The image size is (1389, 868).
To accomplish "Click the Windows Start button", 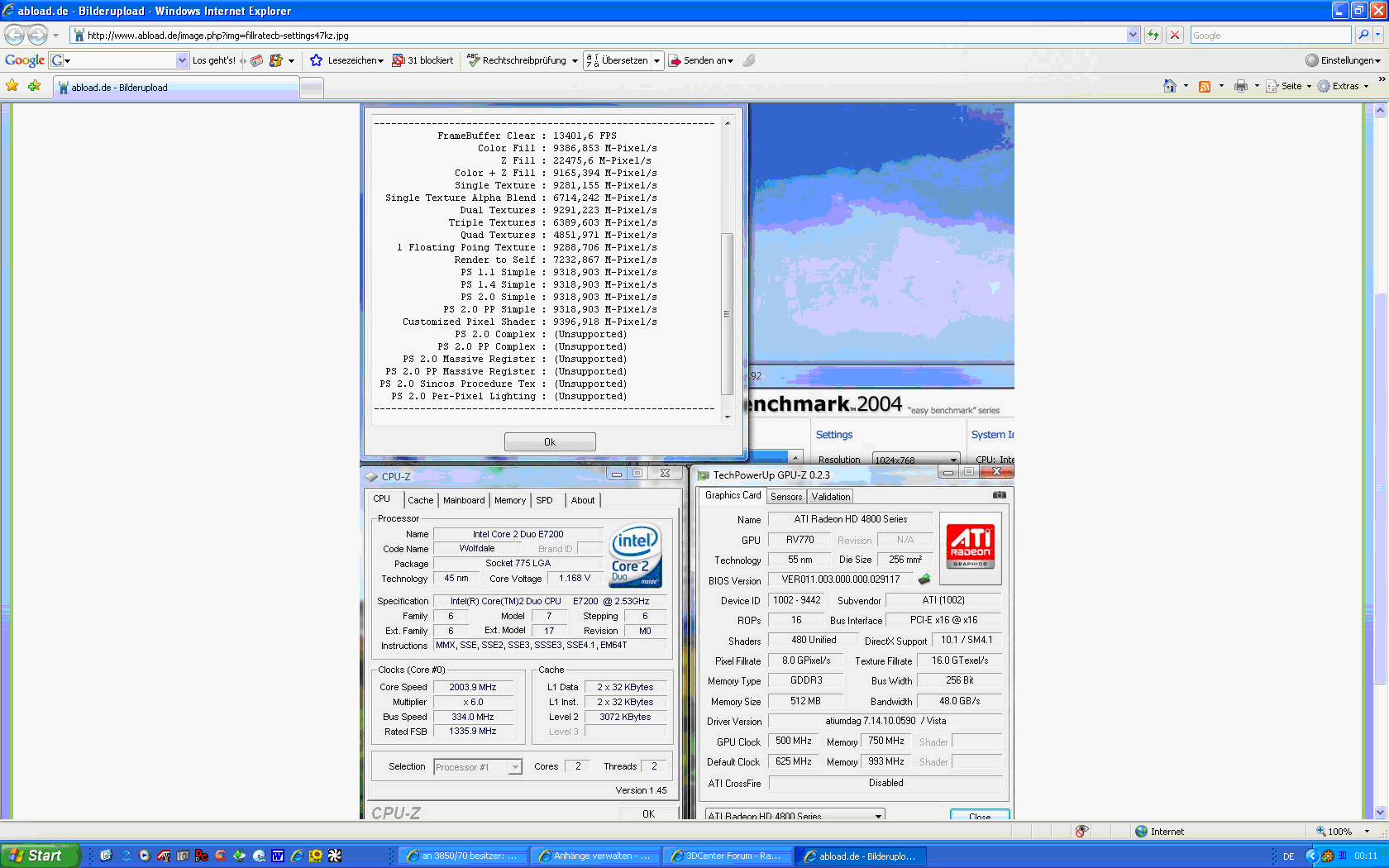I will [x=40, y=856].
